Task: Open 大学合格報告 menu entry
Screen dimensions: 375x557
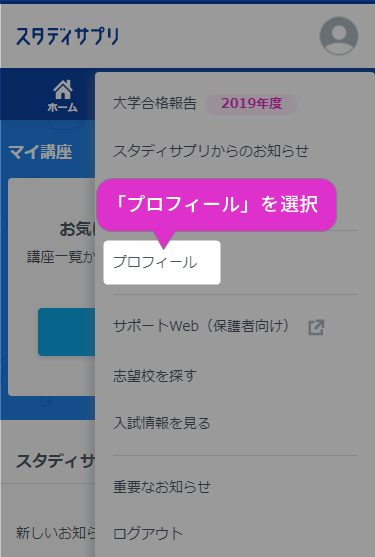Action: 154,103
